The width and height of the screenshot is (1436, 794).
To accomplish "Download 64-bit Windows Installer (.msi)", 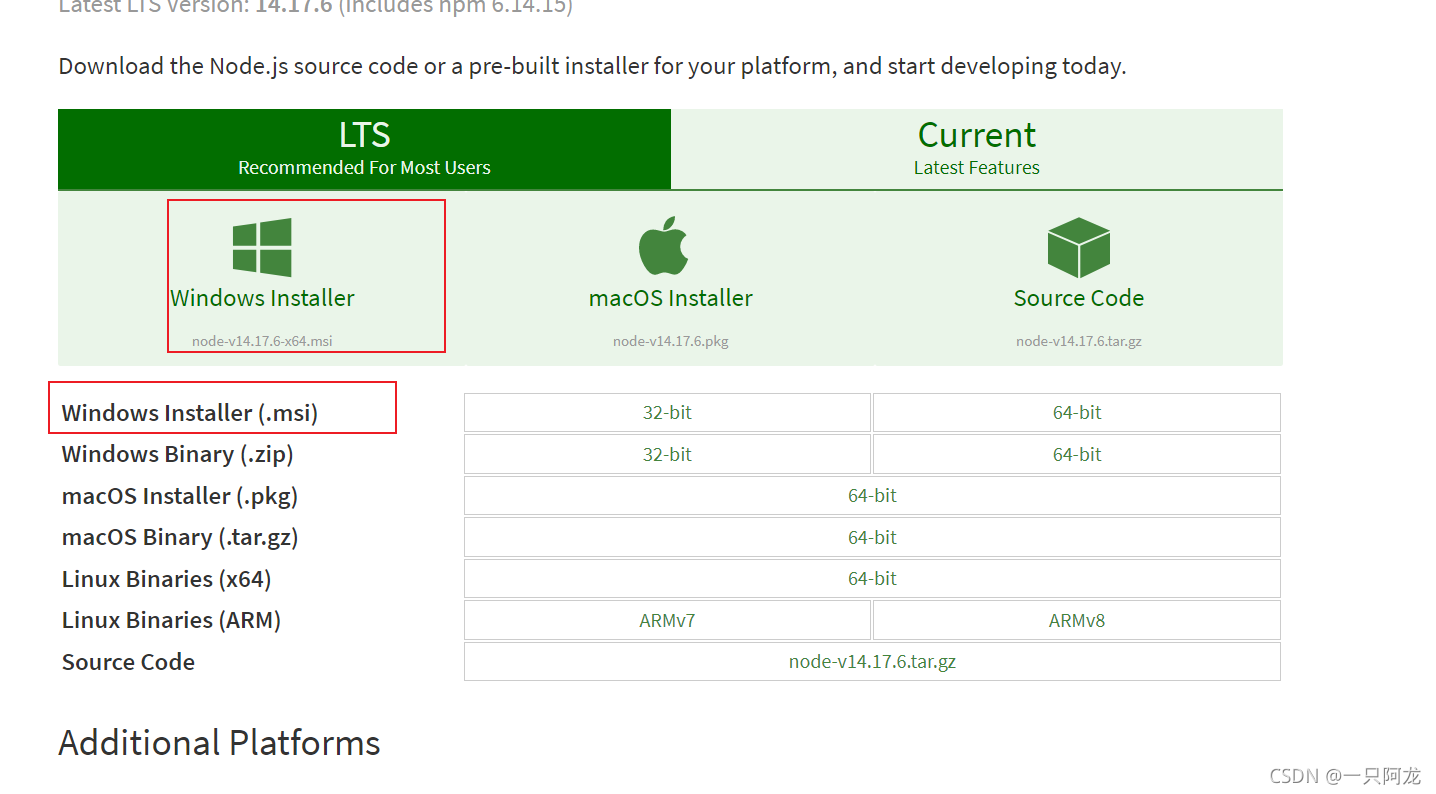I will 1077,412.
